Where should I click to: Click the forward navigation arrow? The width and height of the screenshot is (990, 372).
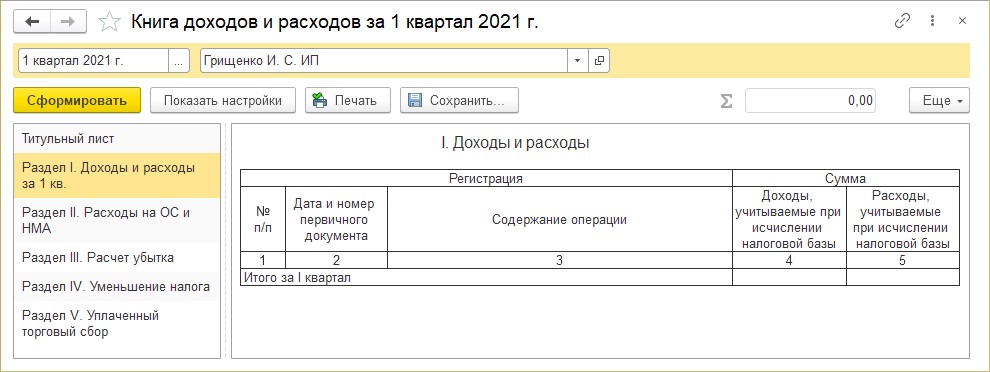[x=67, y=21]
